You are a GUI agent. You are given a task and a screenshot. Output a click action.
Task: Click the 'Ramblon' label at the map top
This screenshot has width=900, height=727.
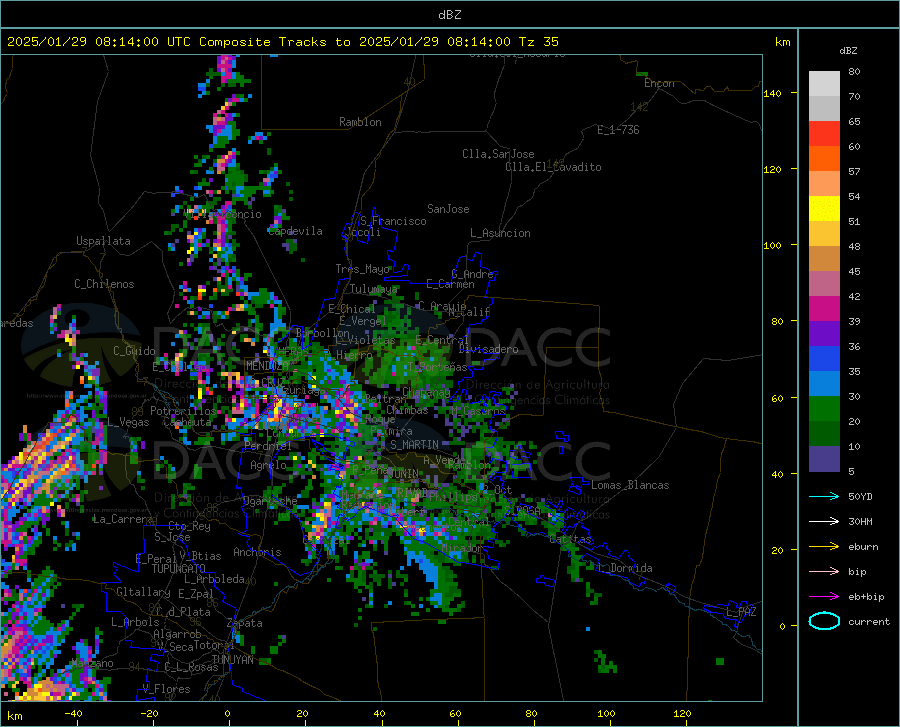coord(360,122)
